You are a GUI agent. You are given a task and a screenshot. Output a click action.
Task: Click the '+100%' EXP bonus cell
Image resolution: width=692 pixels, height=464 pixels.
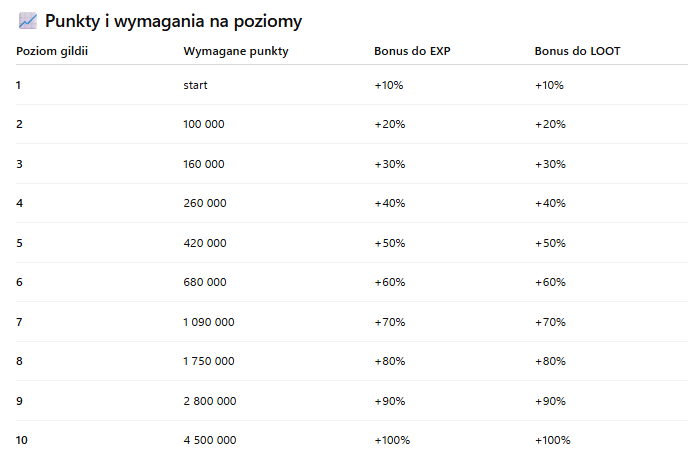[x=392, y=440]
